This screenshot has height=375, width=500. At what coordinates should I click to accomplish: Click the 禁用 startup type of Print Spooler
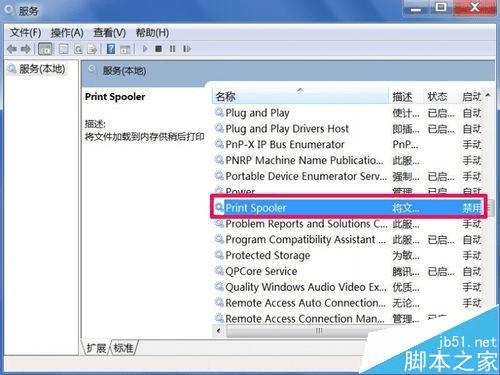click(x=471, y=208)
